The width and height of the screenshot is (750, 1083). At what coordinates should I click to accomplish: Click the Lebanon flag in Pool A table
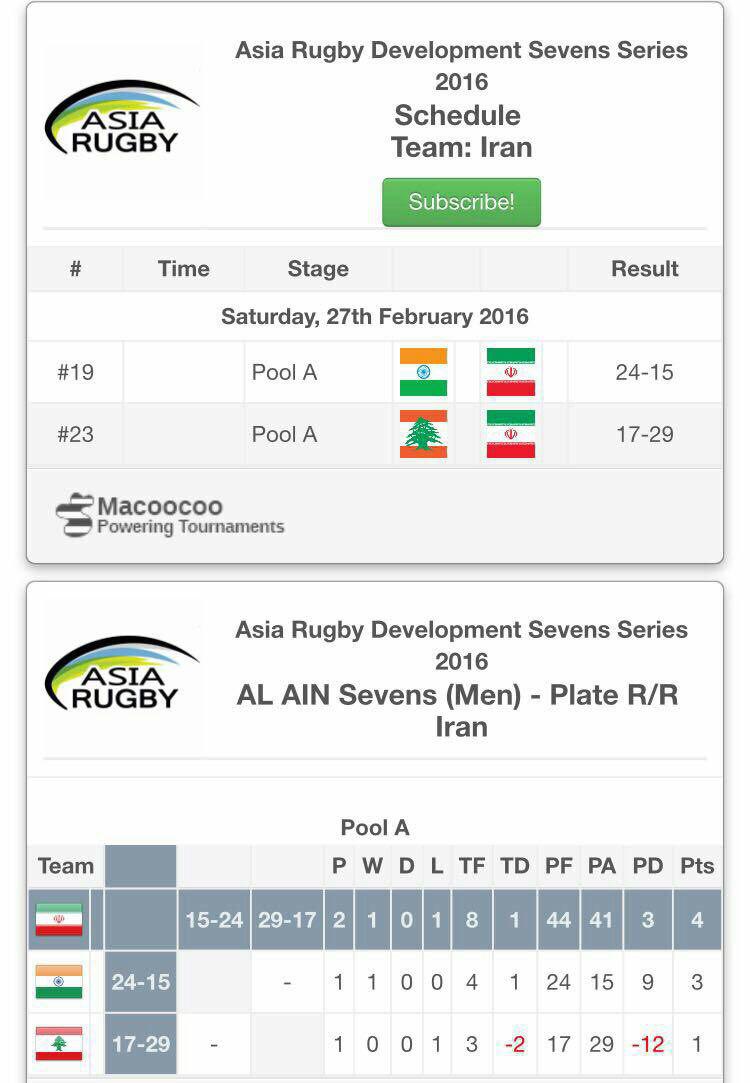point(59,1044)
